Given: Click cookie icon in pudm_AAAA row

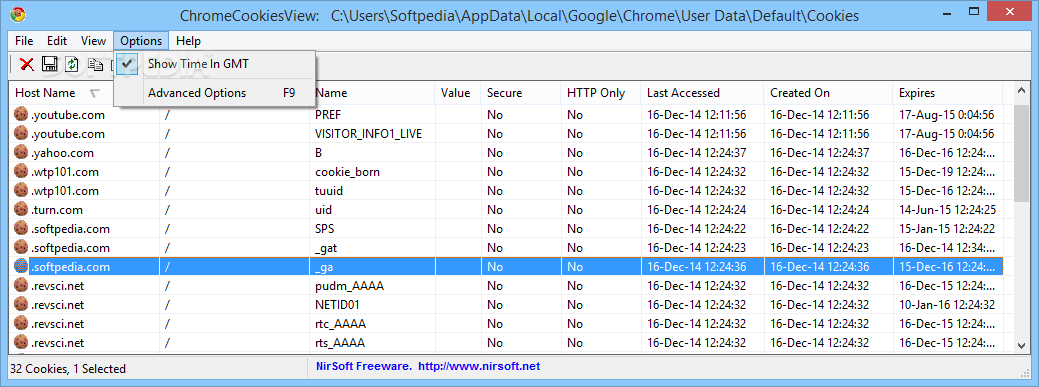Looking at the screenshot, I should click(22, 286).
